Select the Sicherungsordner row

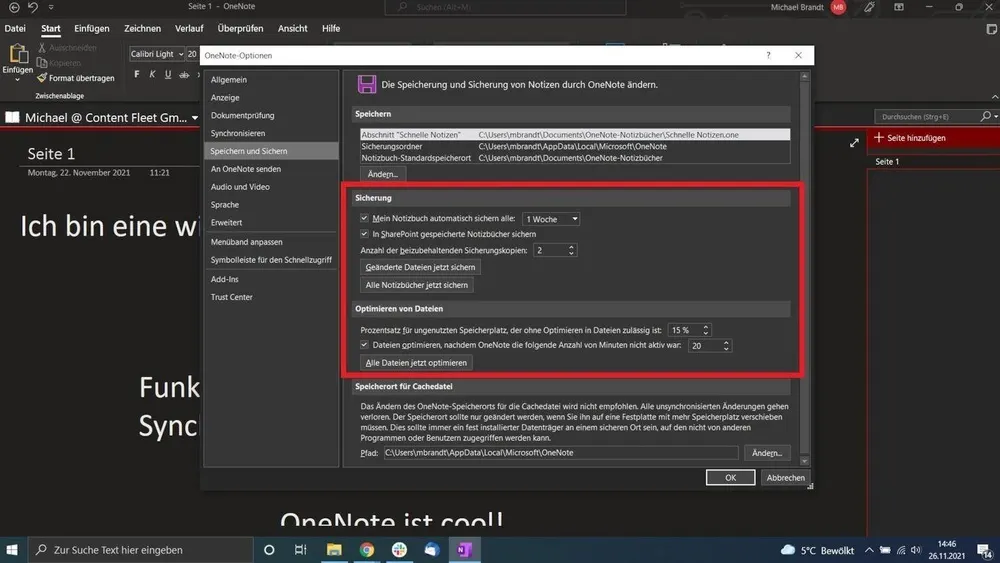point(575,147)
